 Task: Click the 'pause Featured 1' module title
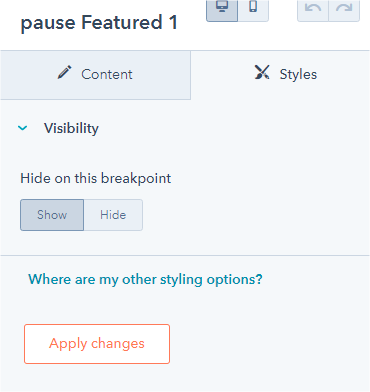(x=99, y=23)
